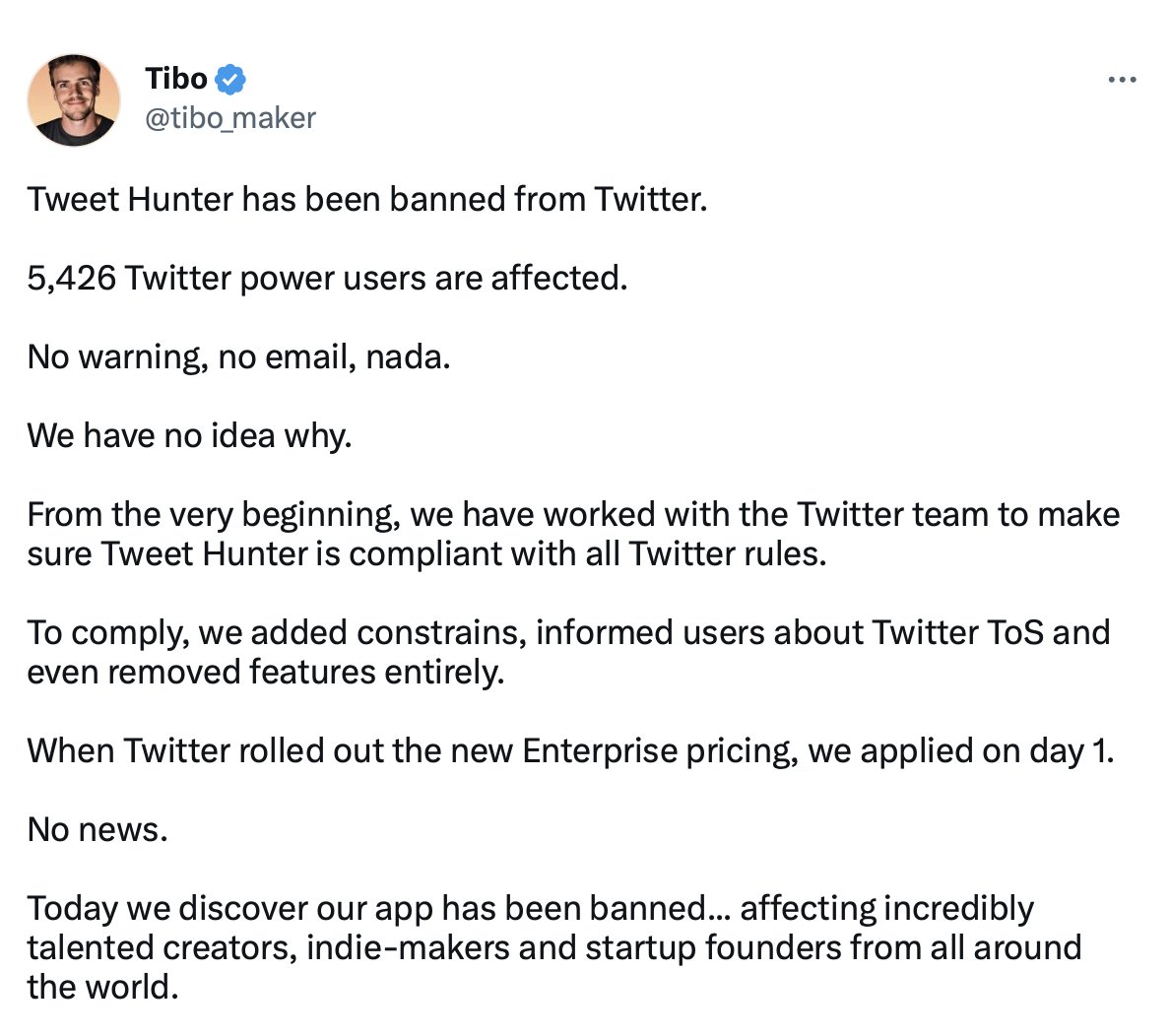Screen dimensions: 1170x1036
Task: Click the @tibo_maker handle
Action: pos(230,118)
